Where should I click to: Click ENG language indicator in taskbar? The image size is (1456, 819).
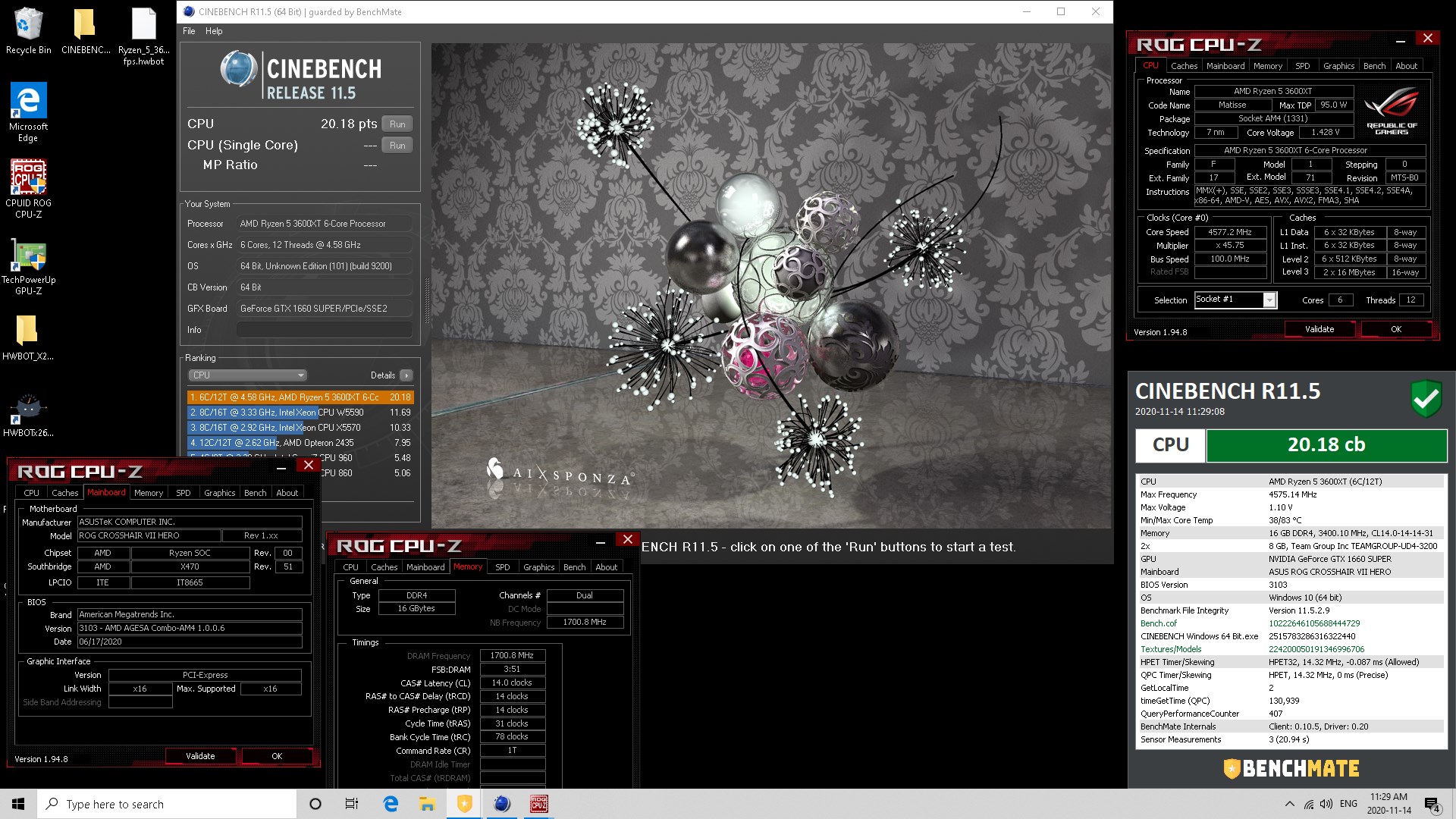pyautogui.click(x=1348, y=804)
